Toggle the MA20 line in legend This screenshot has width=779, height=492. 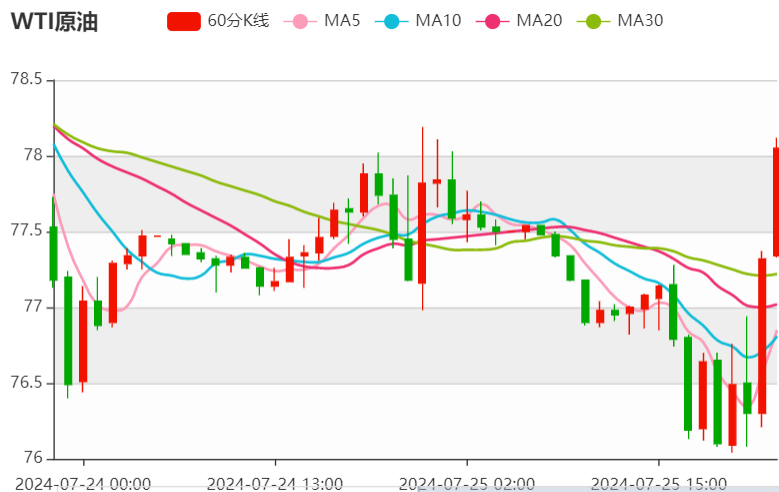point(519,21)
